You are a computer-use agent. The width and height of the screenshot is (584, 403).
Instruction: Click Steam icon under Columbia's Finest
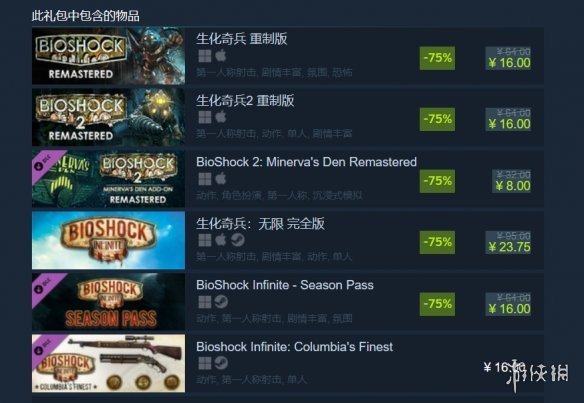click(222, 363)
